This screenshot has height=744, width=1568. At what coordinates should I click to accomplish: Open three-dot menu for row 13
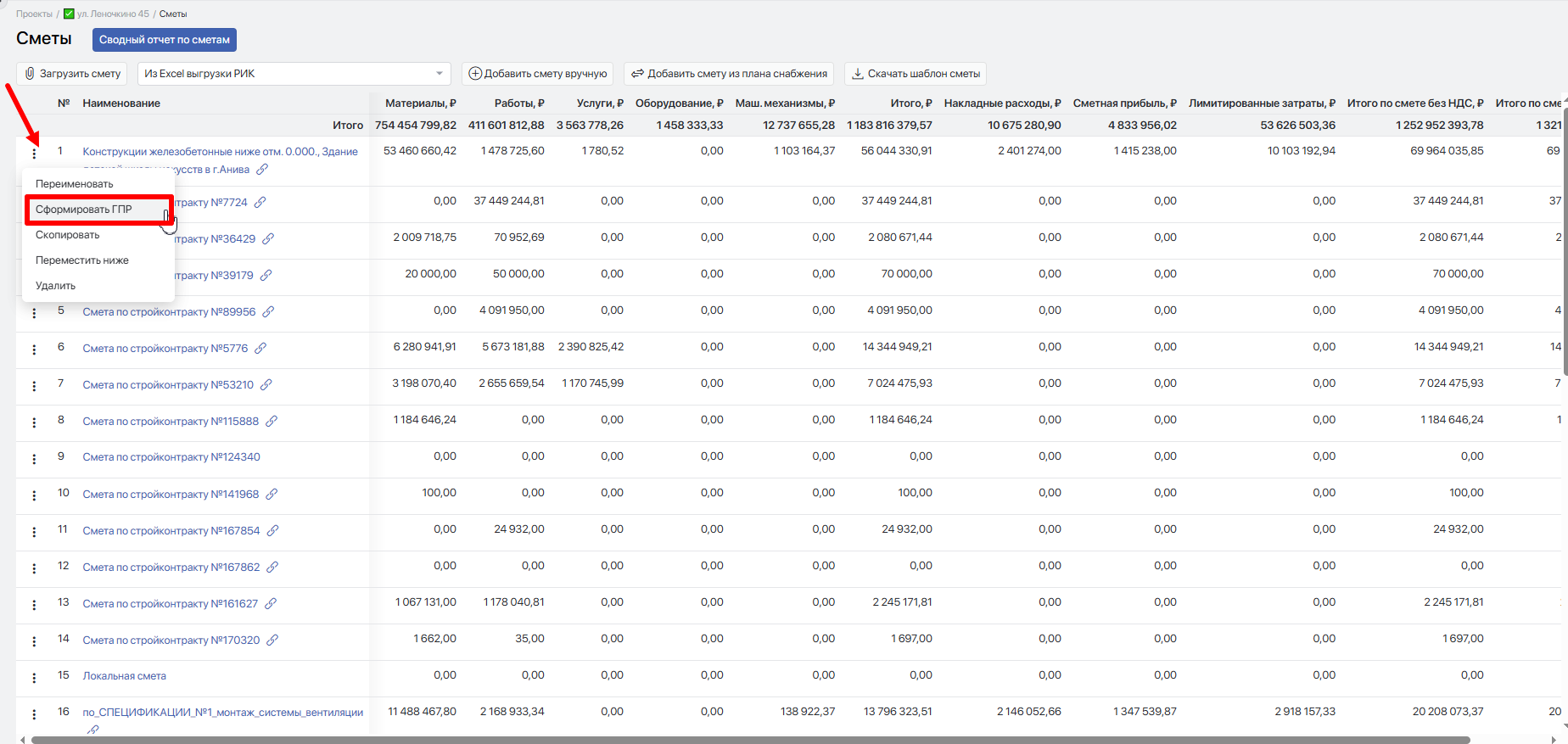point(34,605)
